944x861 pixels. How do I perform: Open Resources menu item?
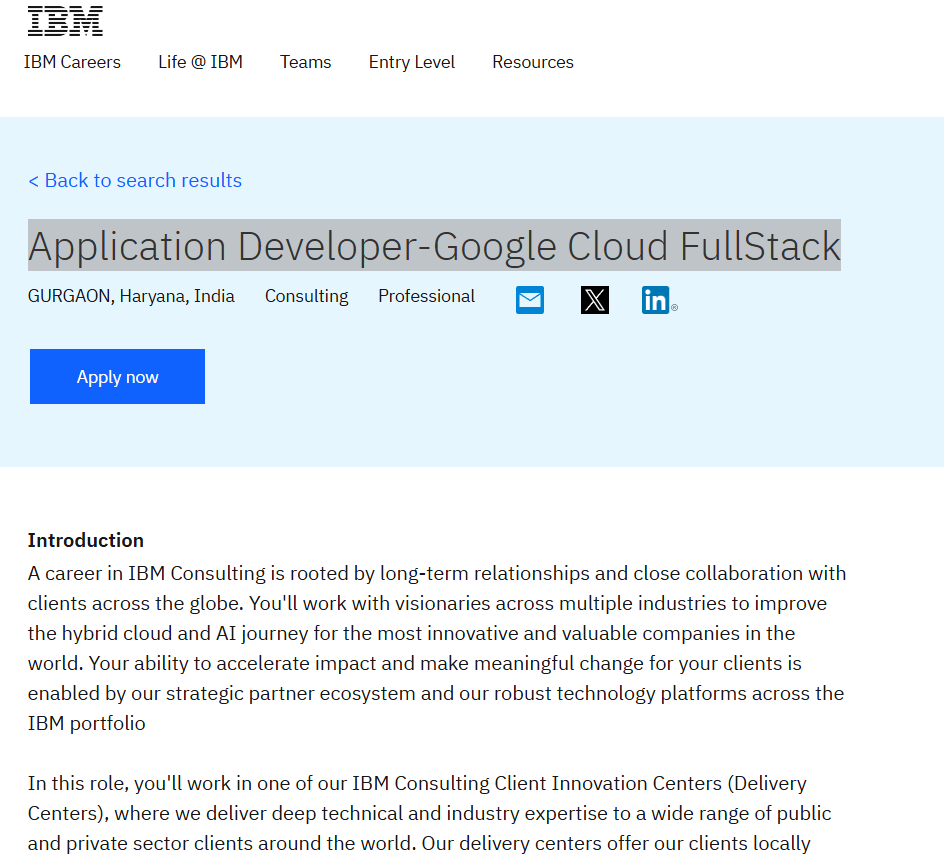[x=533, y=62]
